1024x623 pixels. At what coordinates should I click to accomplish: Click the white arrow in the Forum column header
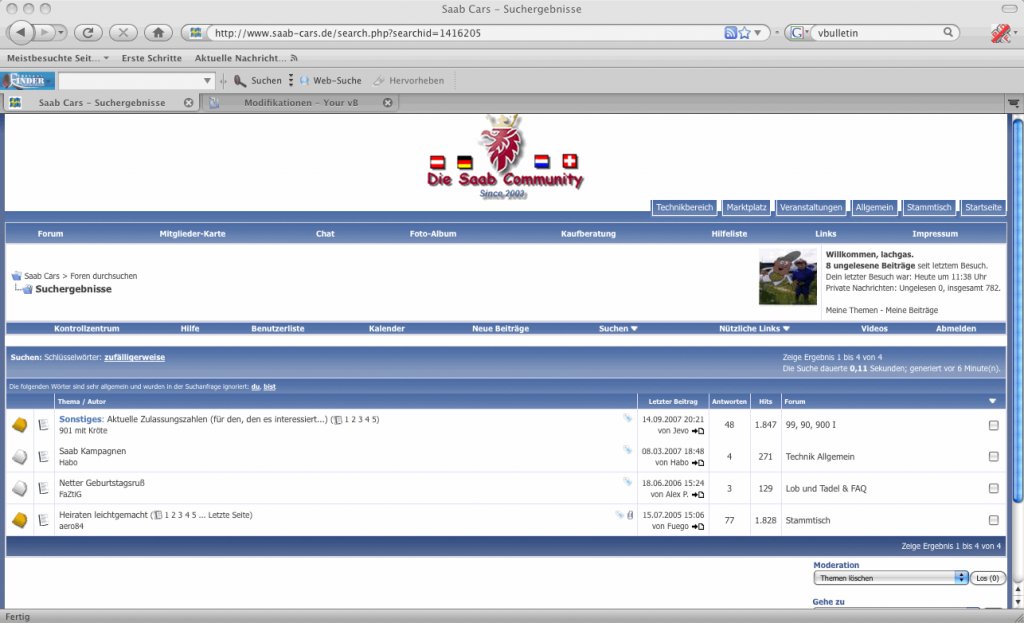pos(992,402)
